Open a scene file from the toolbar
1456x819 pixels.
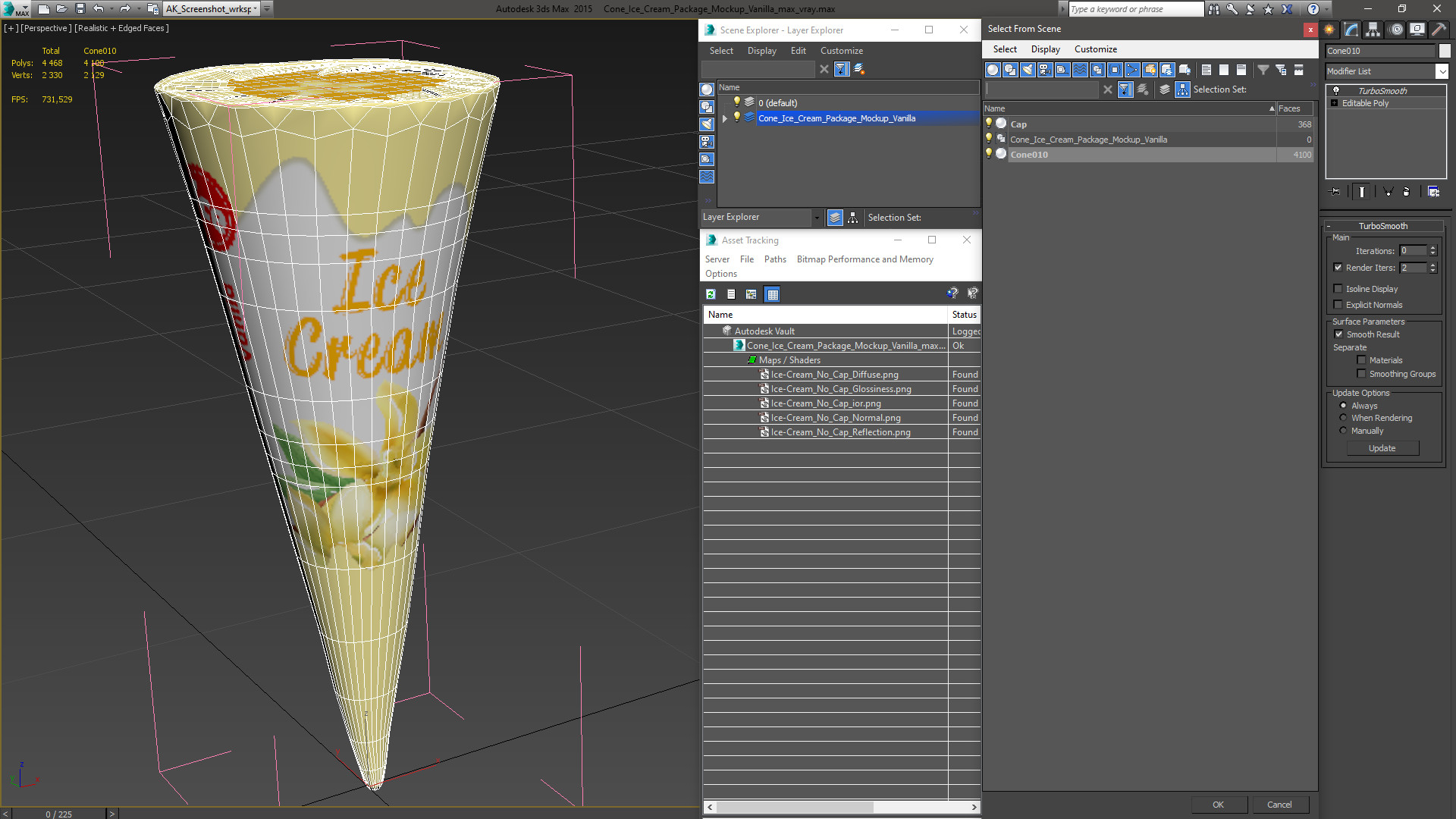click(61, 9)
